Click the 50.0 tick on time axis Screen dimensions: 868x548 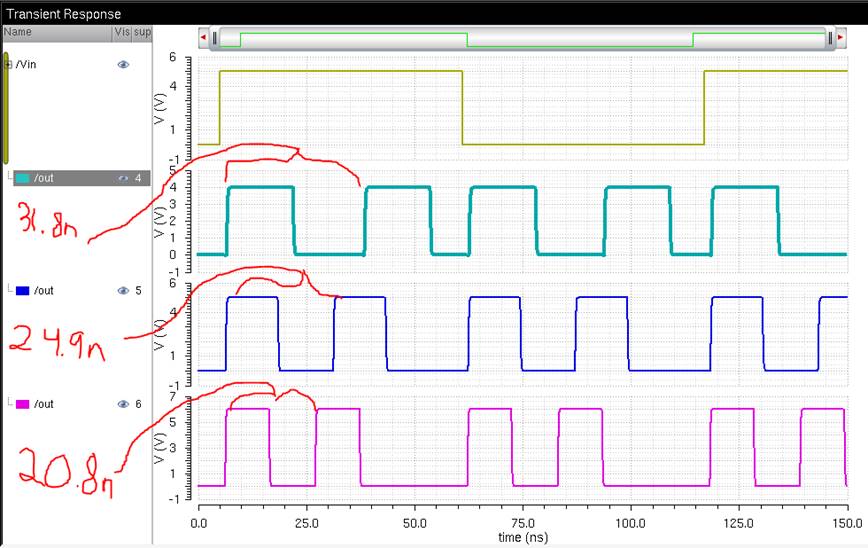click(415, 523)
